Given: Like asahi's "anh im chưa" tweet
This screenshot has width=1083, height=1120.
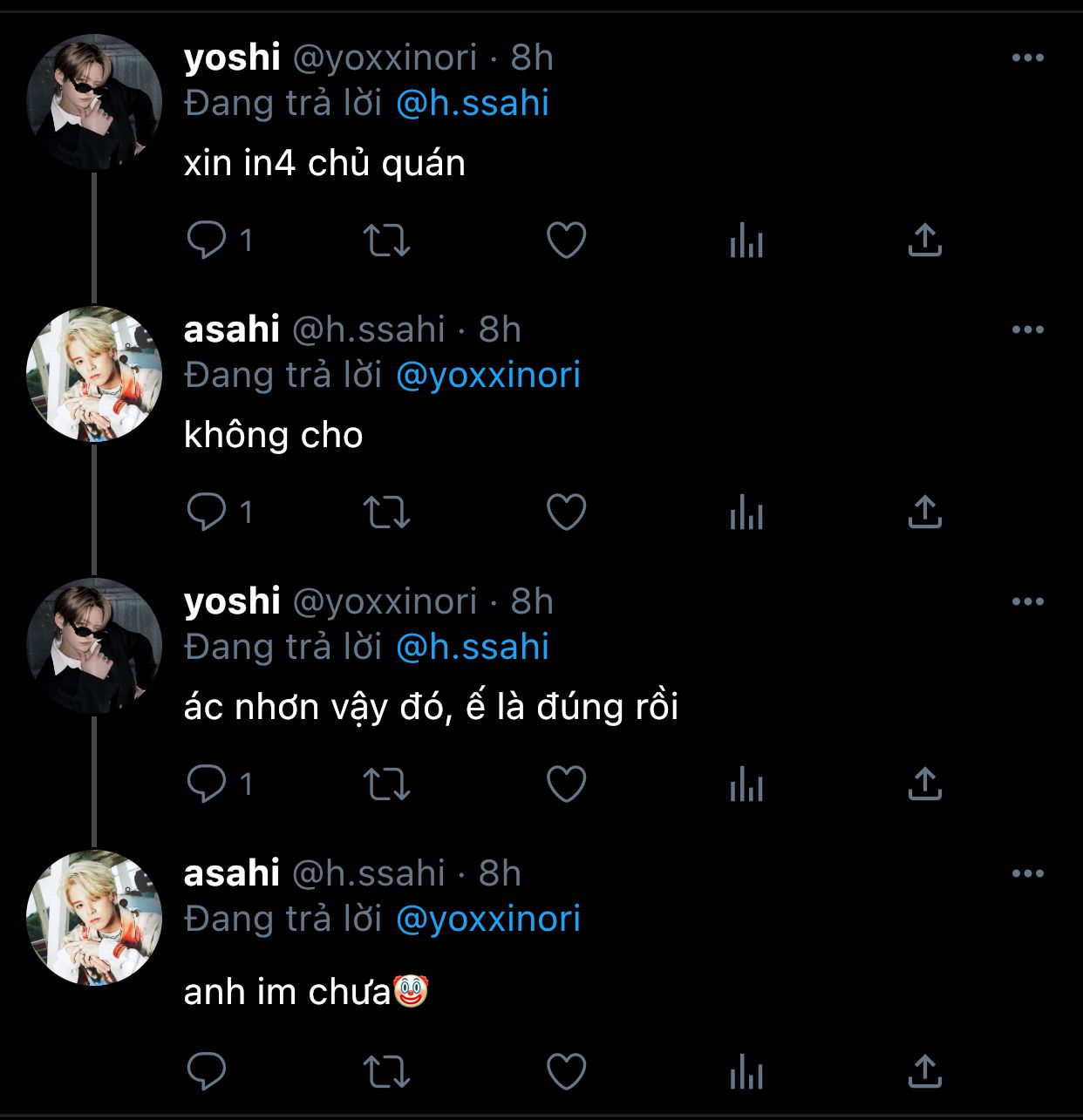Looking at the screenshot, I should pos(566,1071).
